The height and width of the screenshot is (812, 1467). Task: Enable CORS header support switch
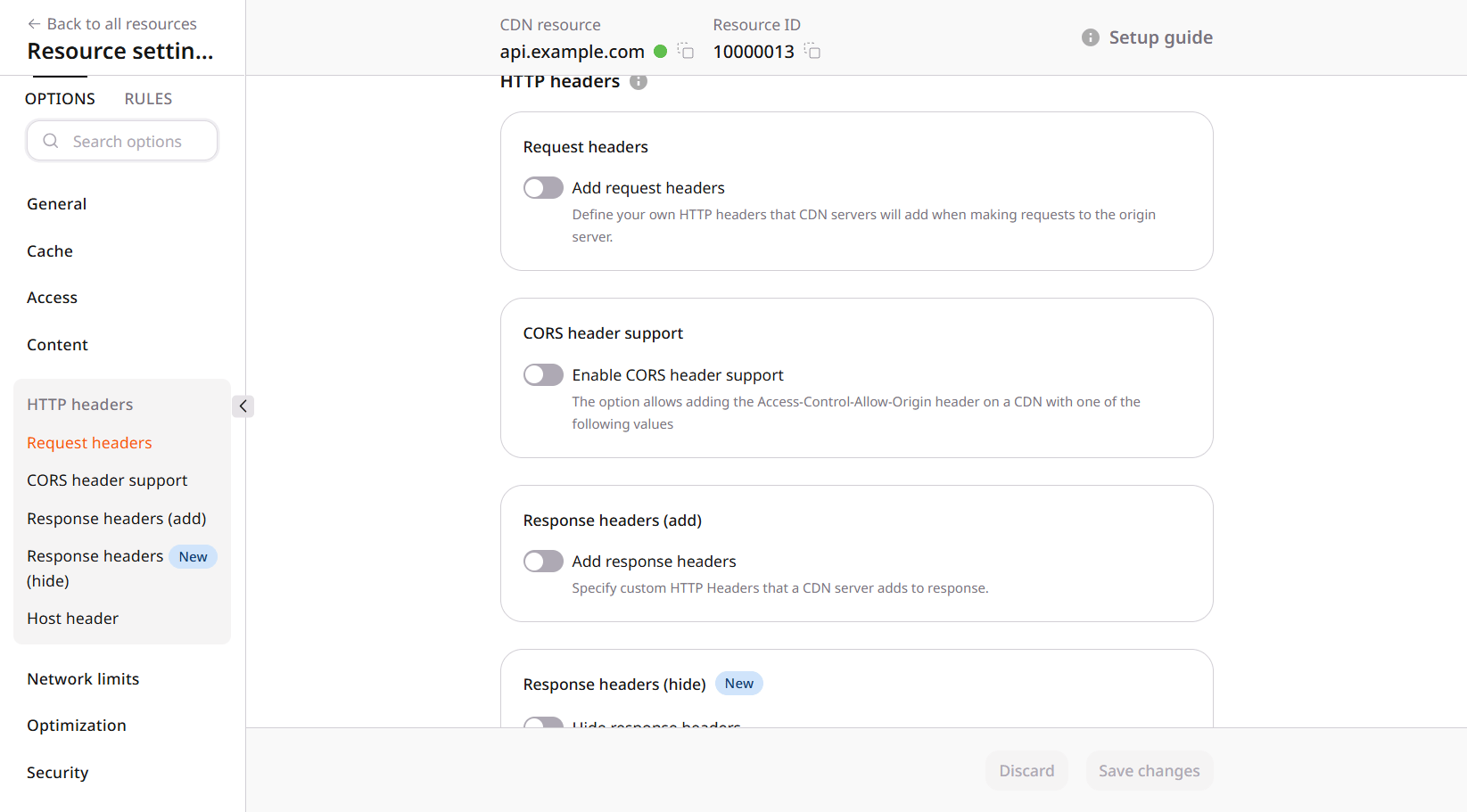(543, 375)
